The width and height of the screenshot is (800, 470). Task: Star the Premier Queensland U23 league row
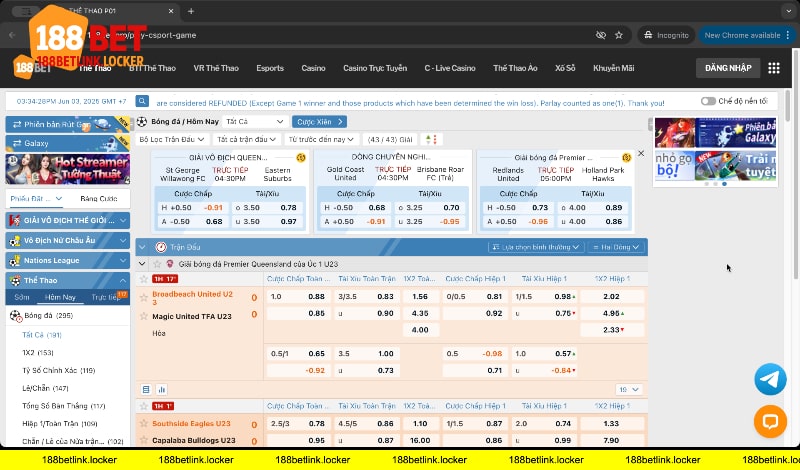point(157,264)
